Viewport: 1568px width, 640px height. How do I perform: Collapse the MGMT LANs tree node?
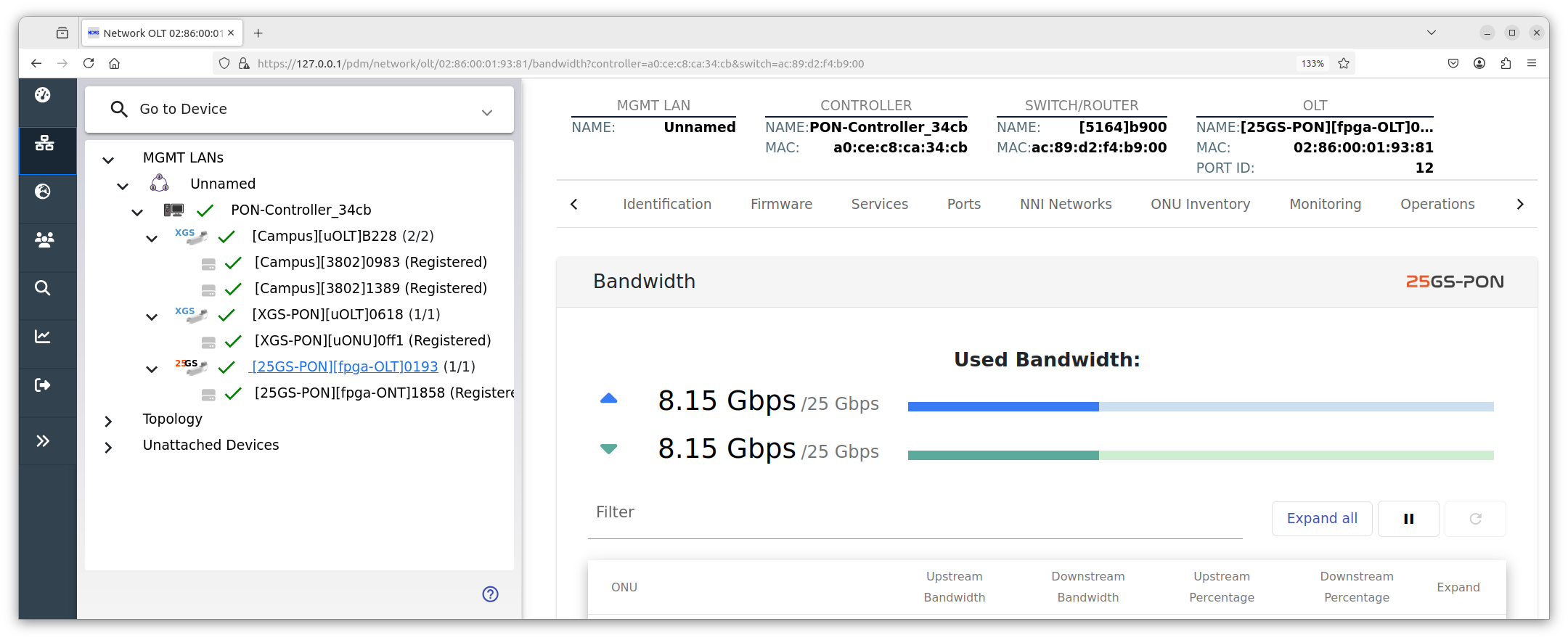pos(108,160)
